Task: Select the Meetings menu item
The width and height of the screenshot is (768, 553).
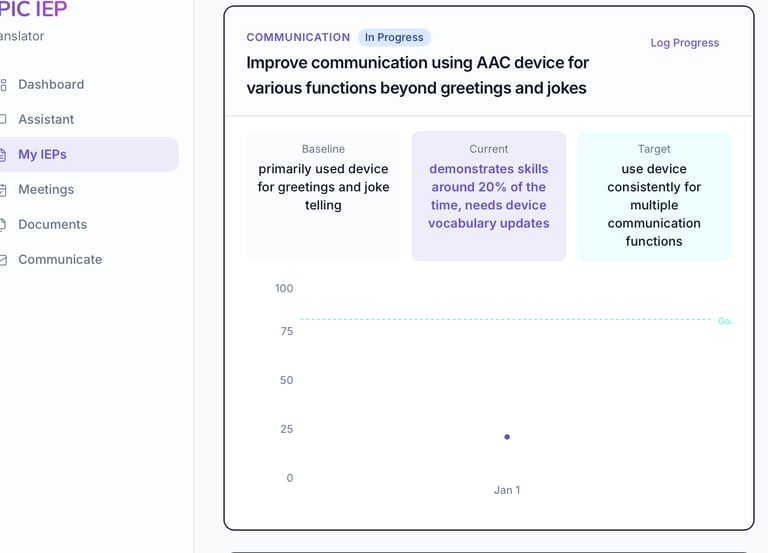Action: (x=46, y=190)
